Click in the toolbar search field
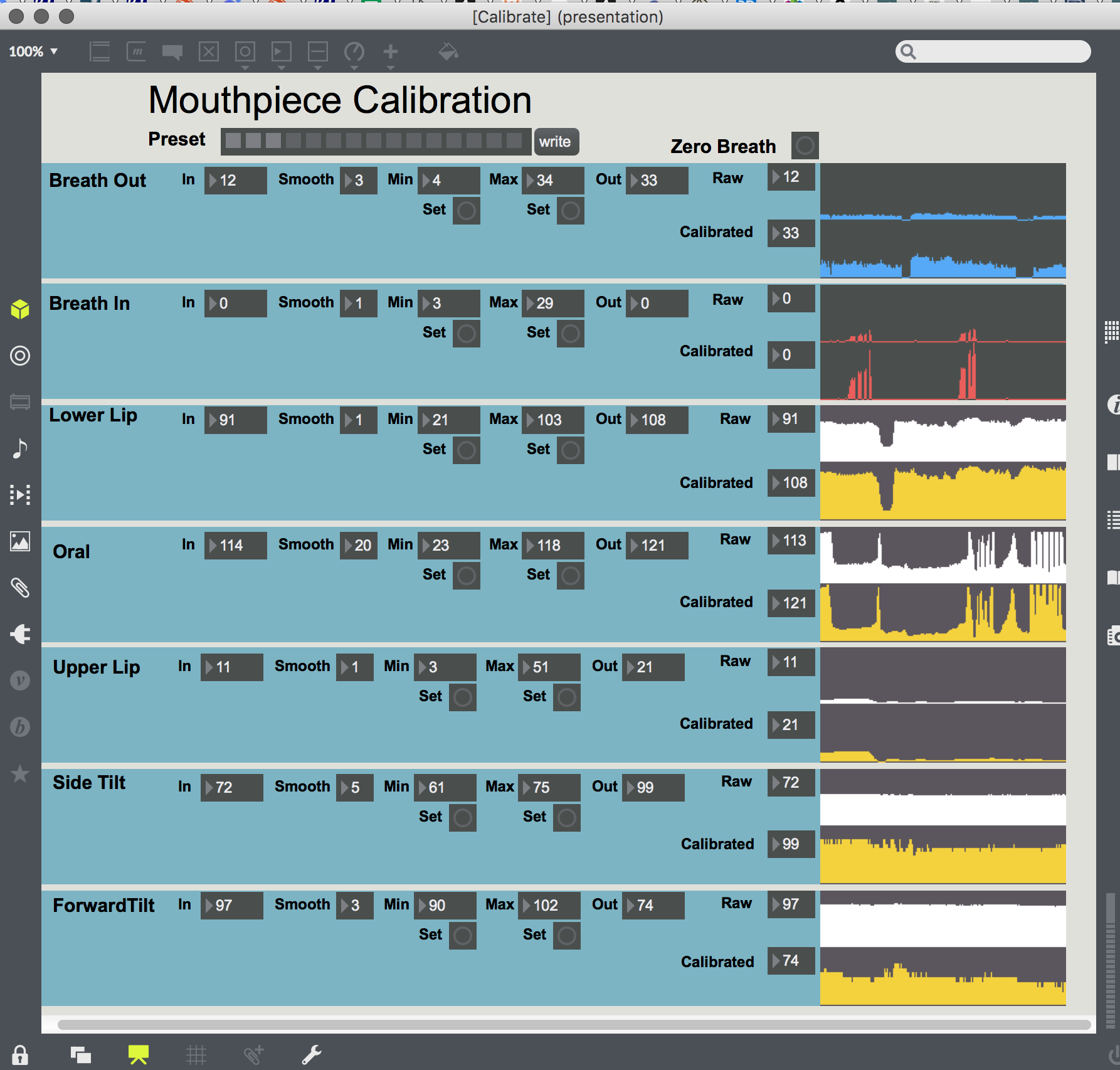This screenshot has width=1120, height=1070. pyautogui.click(x=993, y=51)
